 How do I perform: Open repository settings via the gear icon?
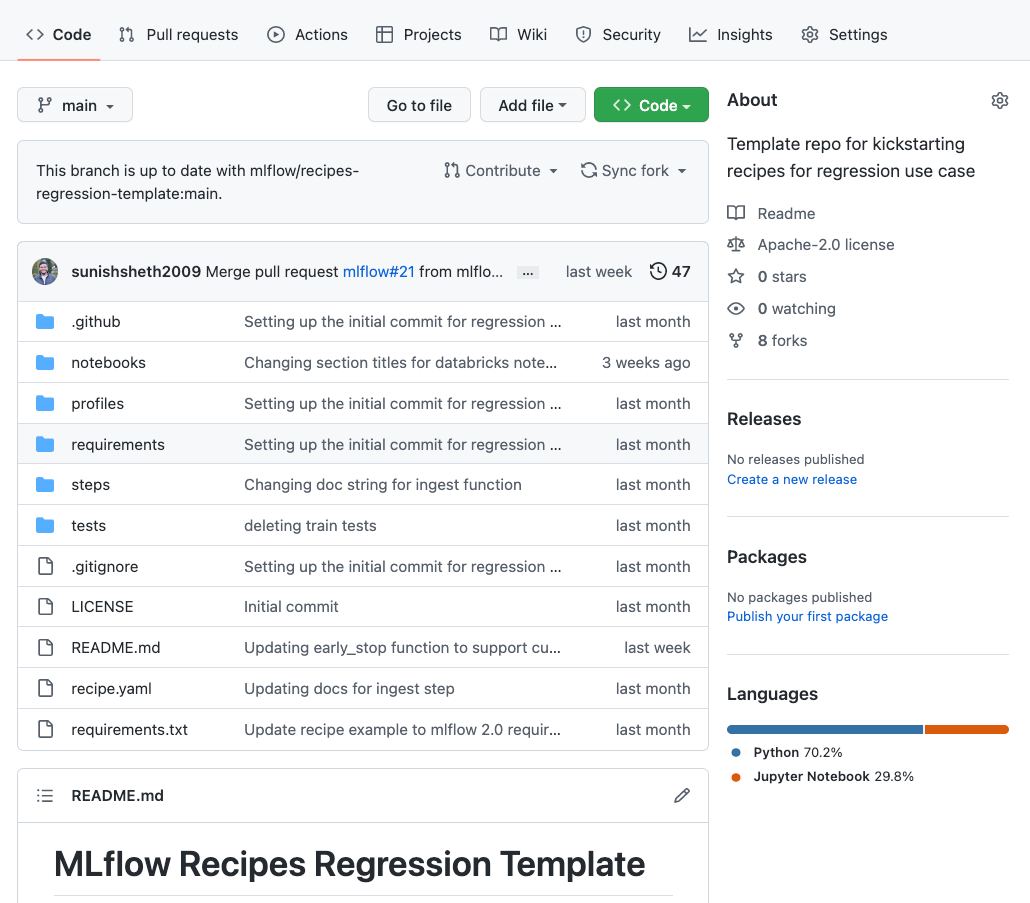pos(1000,100)
